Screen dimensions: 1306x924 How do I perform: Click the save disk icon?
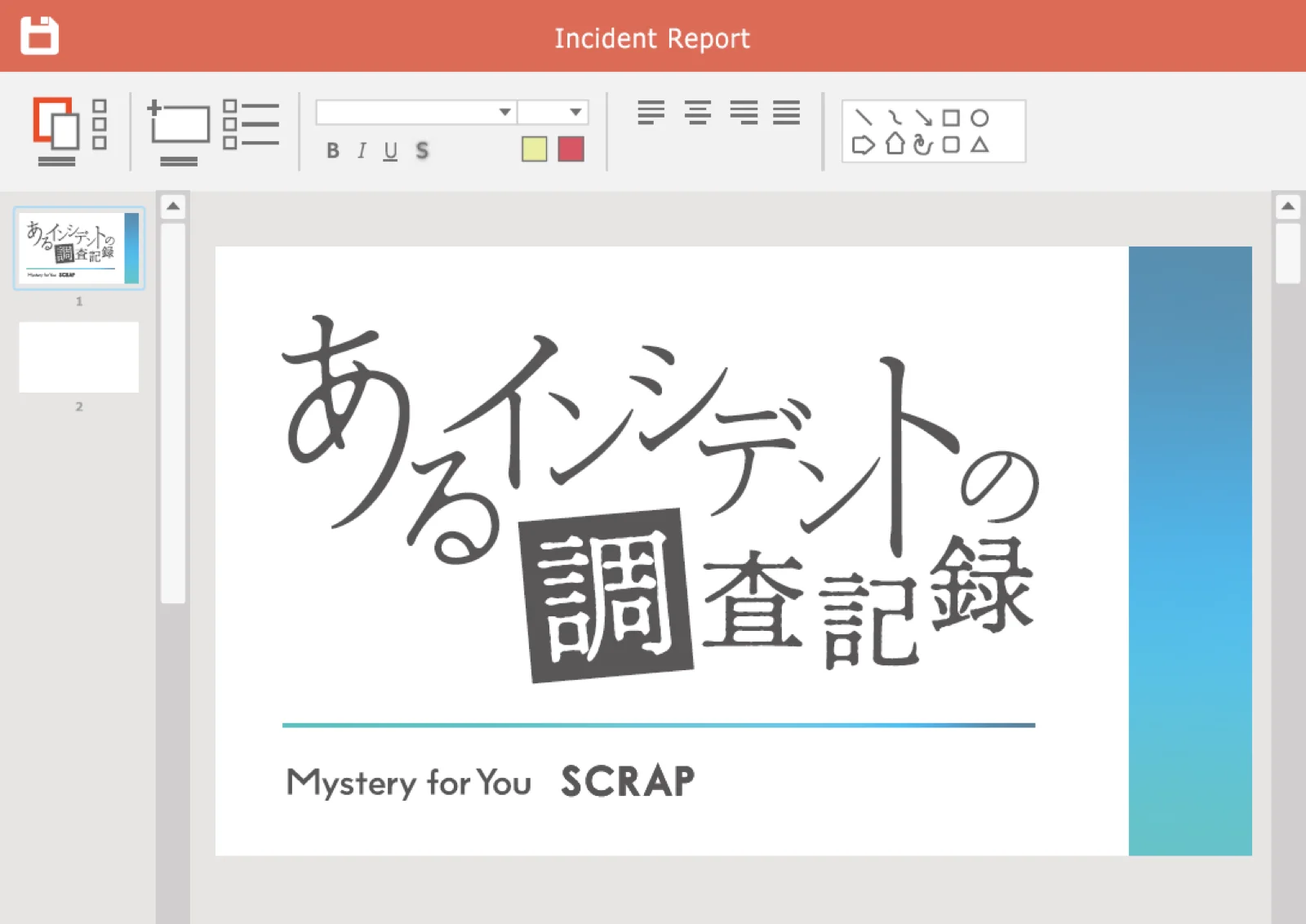pos(39,36)
